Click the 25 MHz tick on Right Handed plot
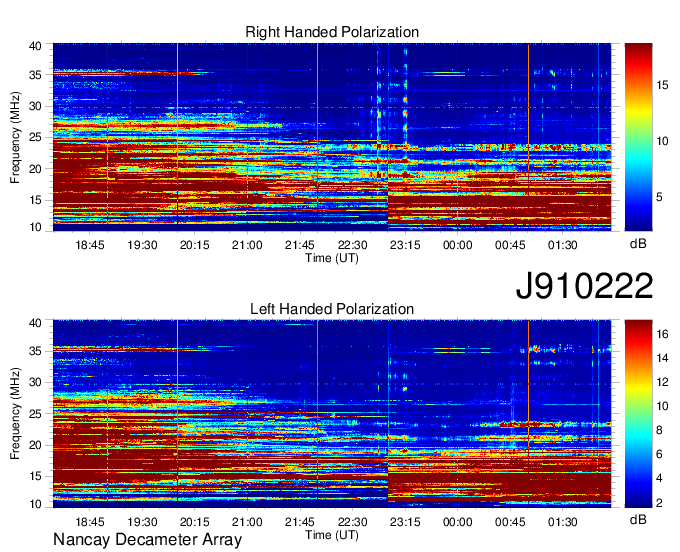The image size is (680, 552). [35, 137]
